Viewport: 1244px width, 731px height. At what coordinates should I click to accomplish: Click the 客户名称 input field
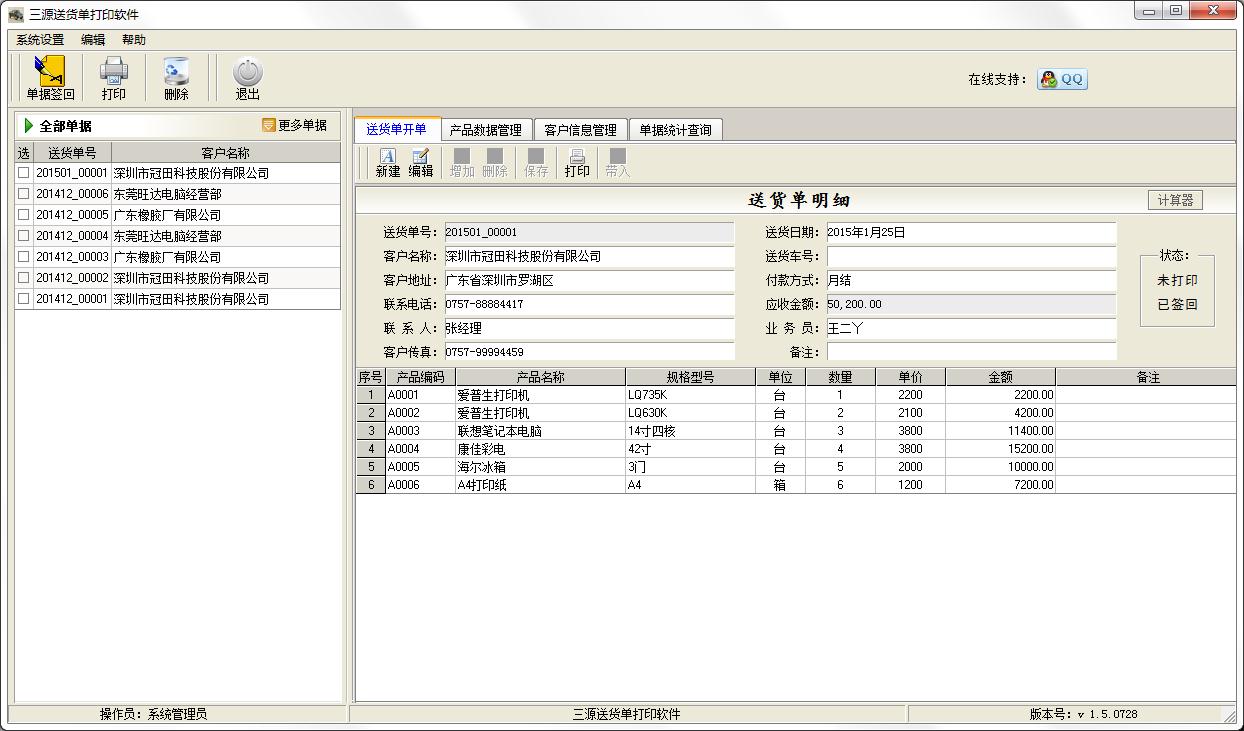pyautogui.click(x=589, y=256)
